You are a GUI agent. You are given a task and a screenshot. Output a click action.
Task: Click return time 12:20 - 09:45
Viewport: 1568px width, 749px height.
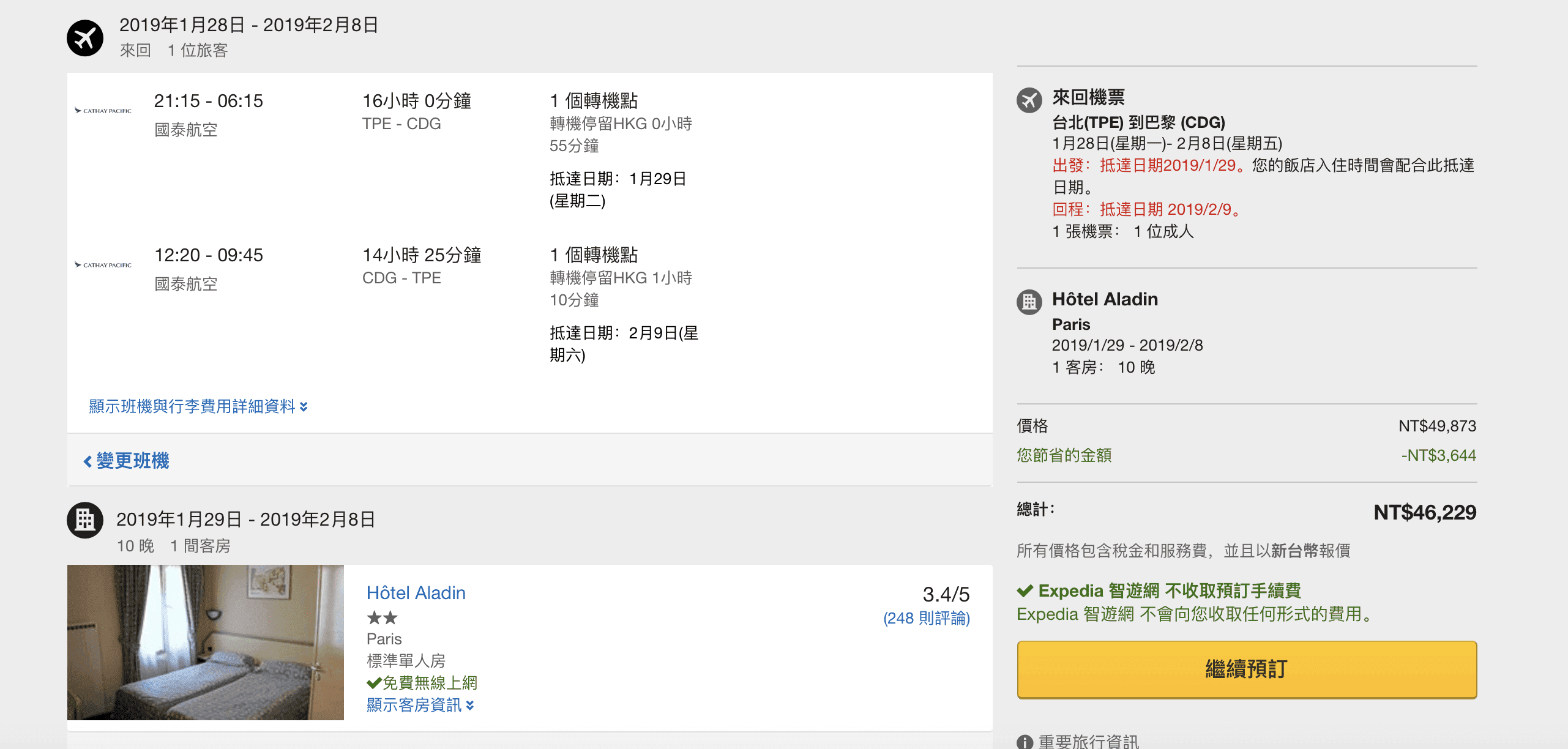tap(209, 255)
